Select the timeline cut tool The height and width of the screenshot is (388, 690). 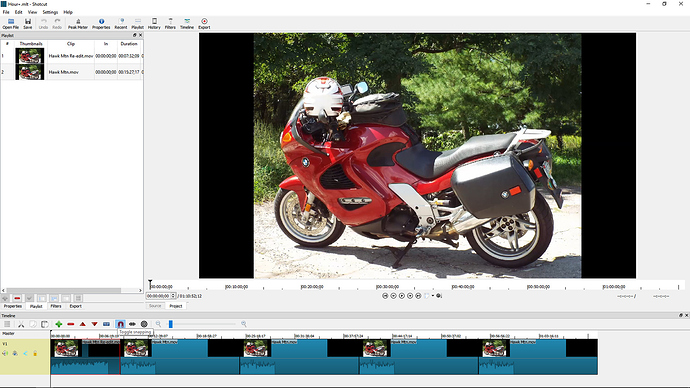tap(21, 324)
